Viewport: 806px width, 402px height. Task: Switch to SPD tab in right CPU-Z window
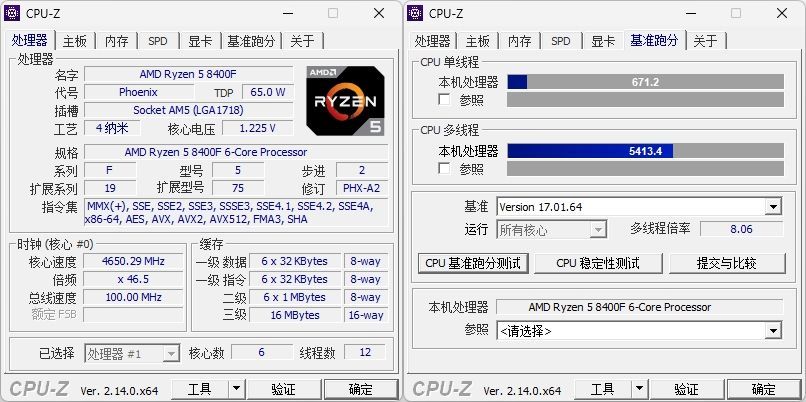click(561, 41)
